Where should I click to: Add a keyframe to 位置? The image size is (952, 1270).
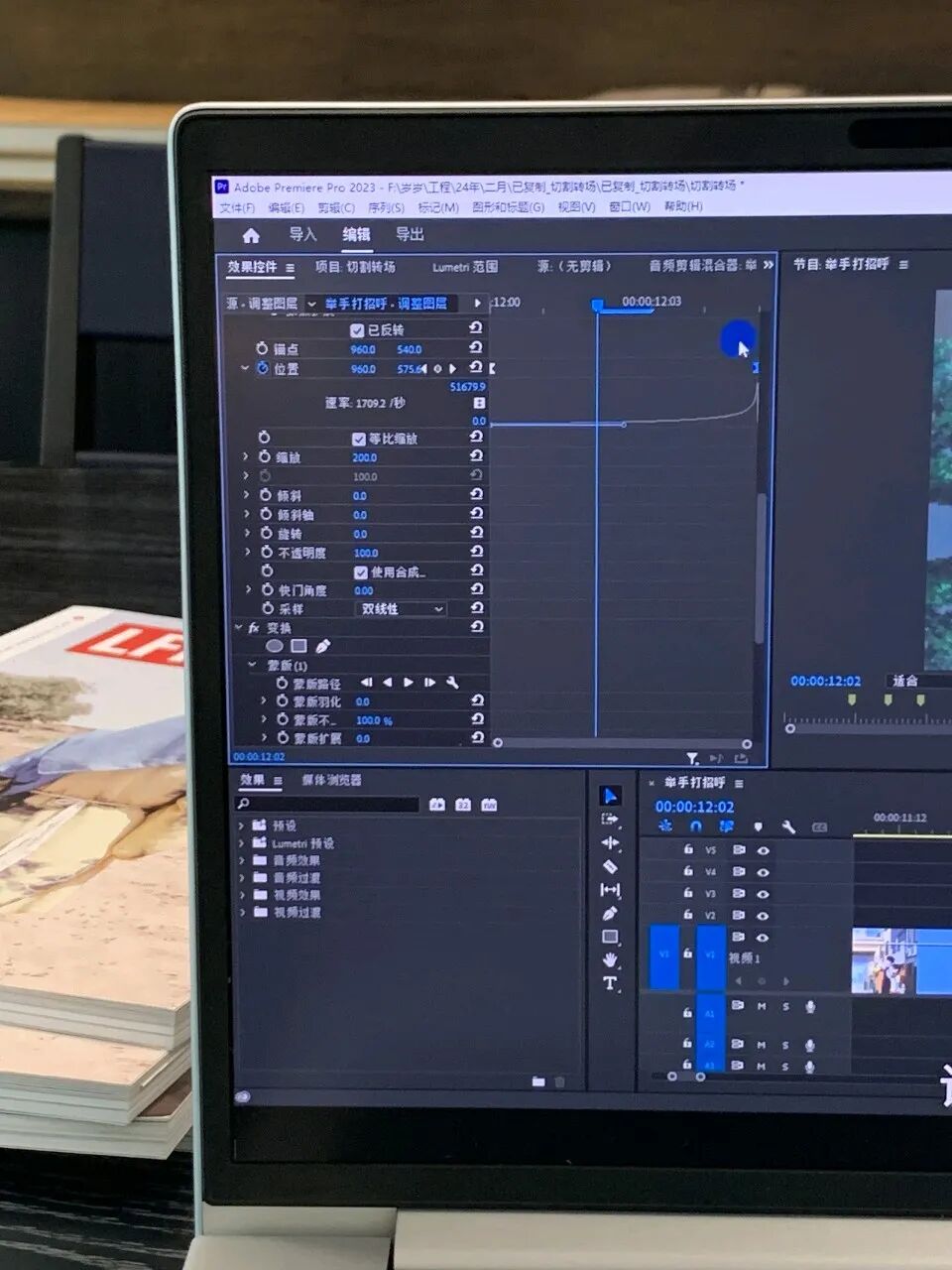438,369
